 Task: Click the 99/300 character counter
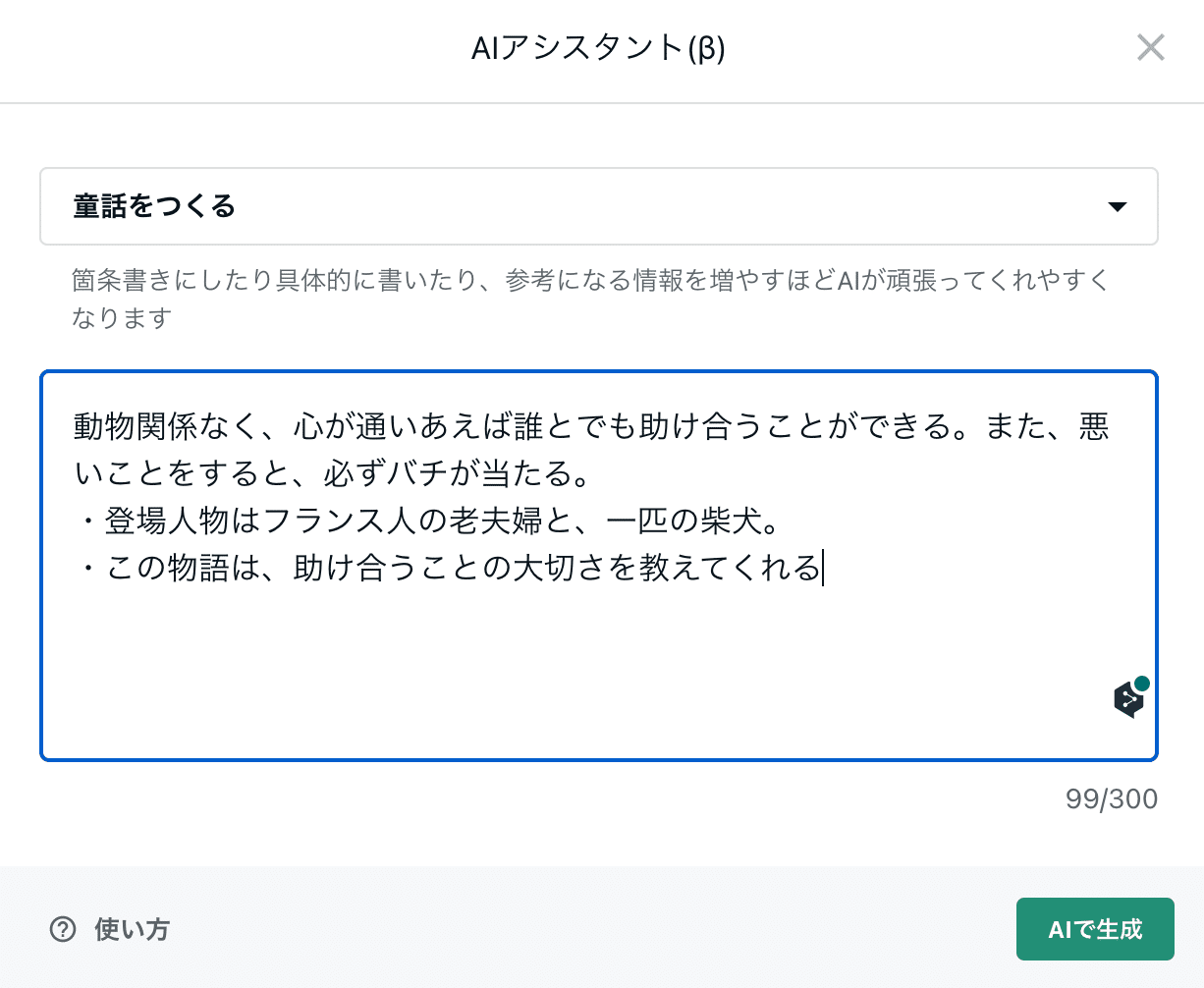tap(1111, 799)
